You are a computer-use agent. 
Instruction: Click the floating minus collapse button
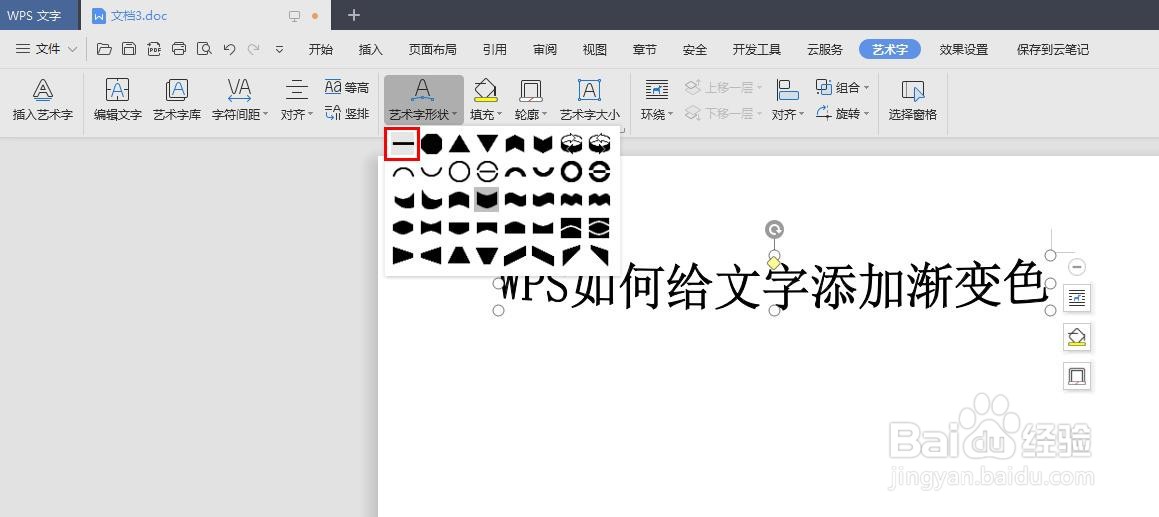tap(1077, 266)
